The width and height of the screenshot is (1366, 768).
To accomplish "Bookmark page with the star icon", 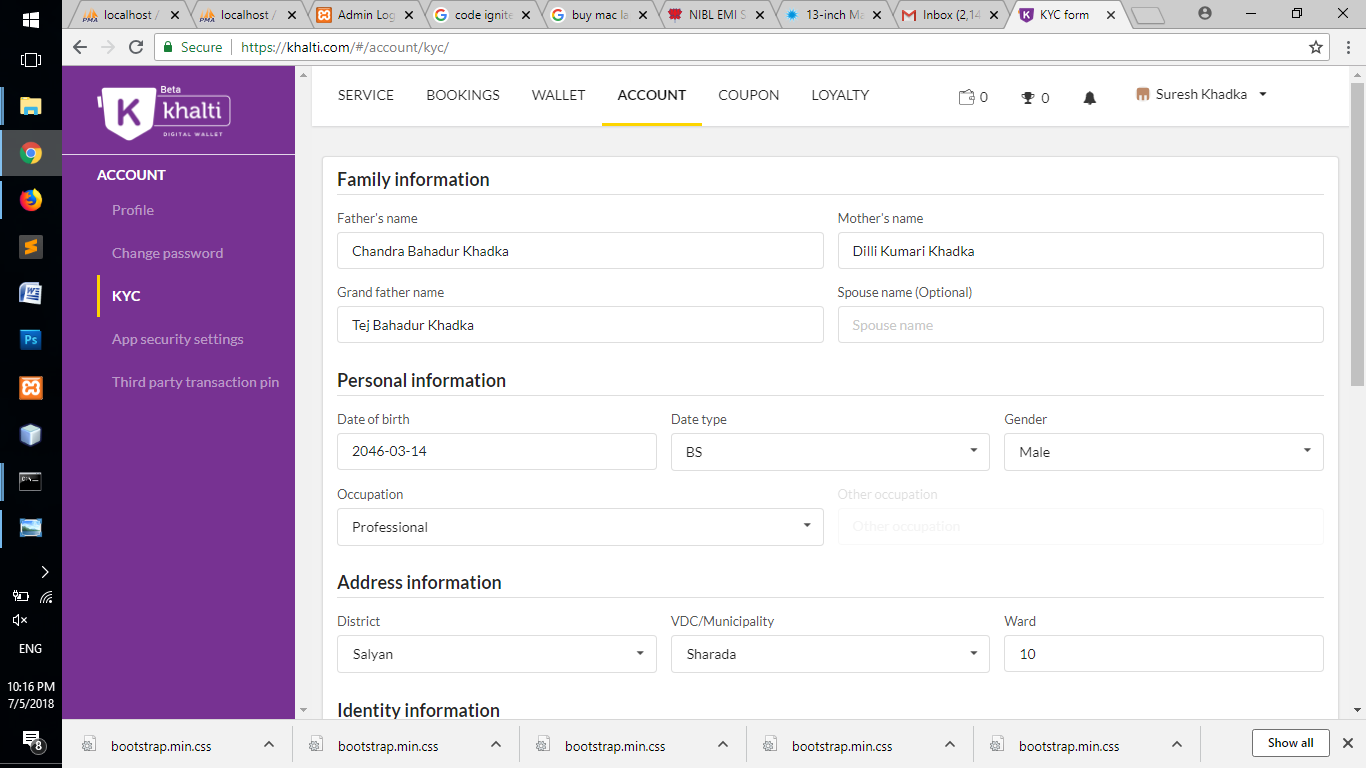I will pos(1316,47).
